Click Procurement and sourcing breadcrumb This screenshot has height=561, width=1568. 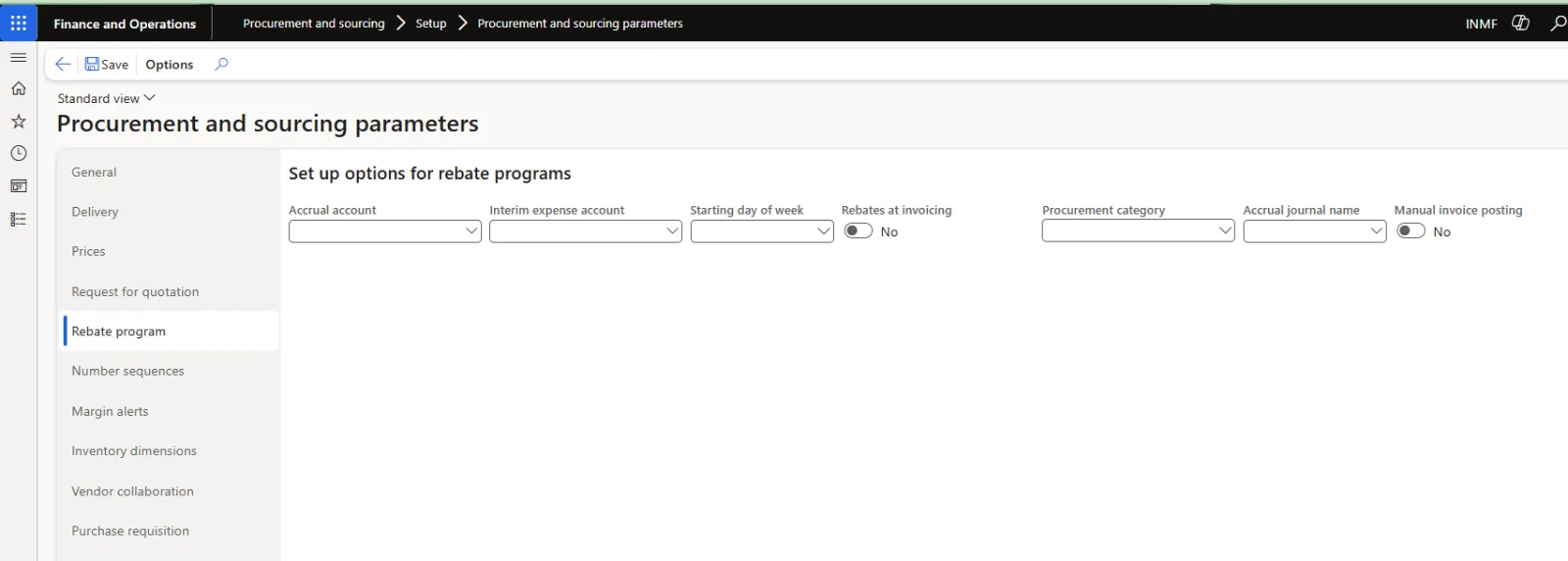pyautogui.click(x=314, y=24)
